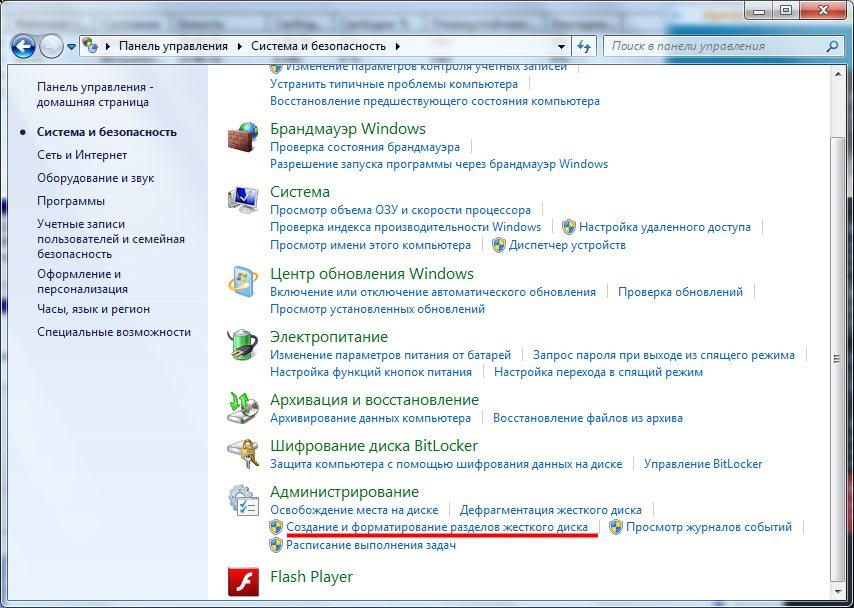Open Система heading link
Image resolution: width=854 pixels, height=608 pixels.
click(x=300, y=192)
